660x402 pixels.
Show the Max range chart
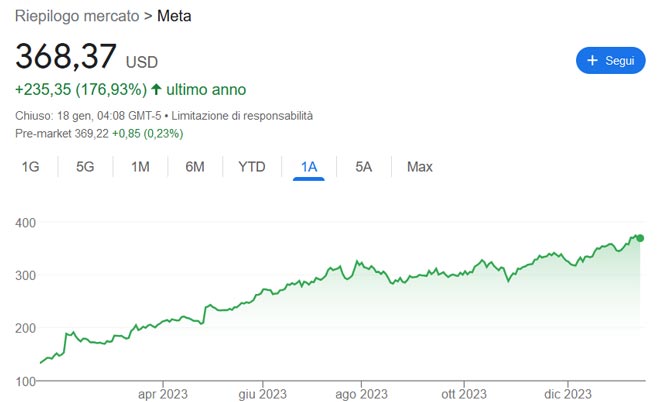[x=419, y=167]
